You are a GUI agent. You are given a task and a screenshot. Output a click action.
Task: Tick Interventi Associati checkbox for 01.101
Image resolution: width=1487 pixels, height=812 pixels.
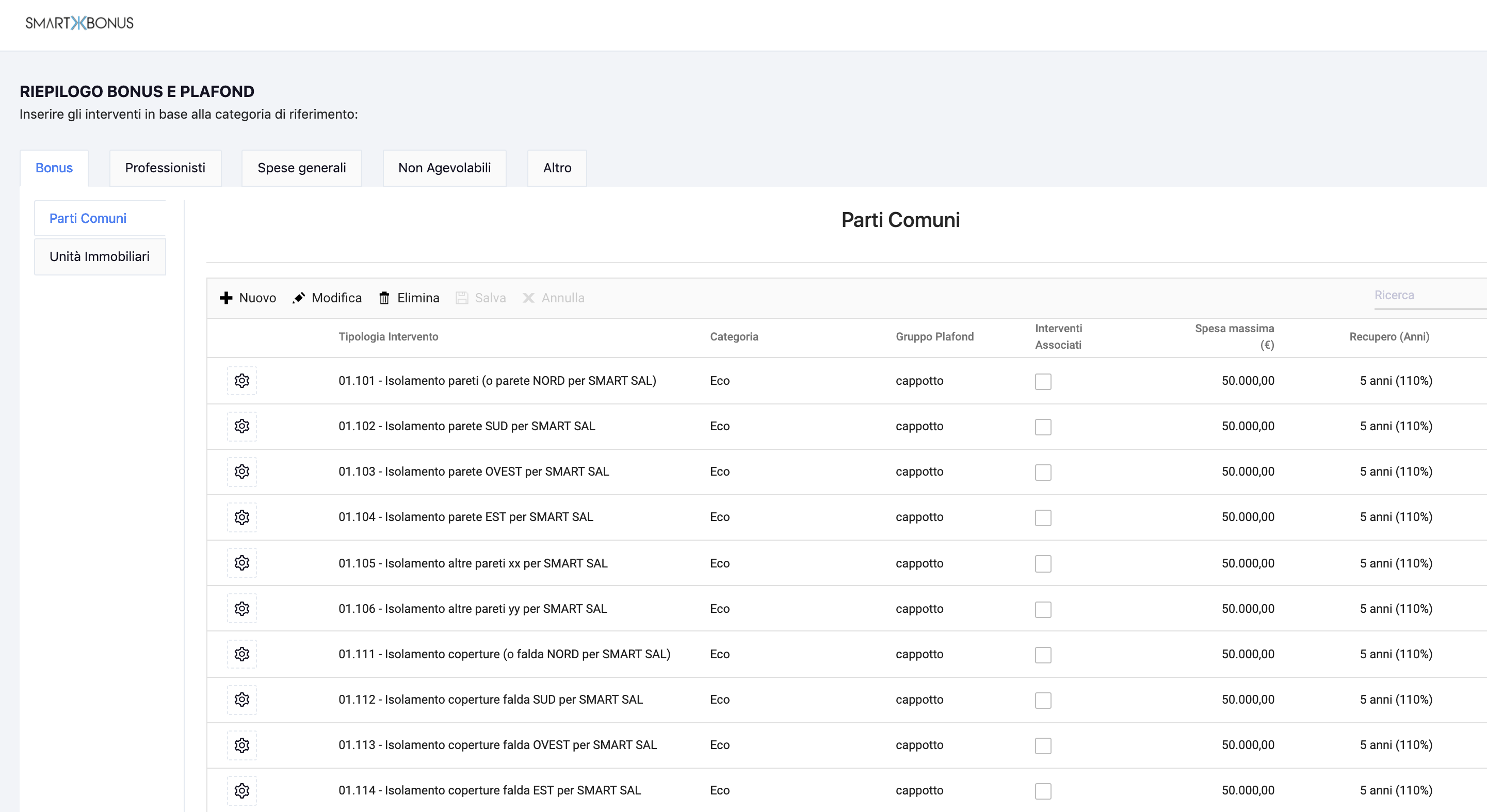click(x=1043, y=381)
